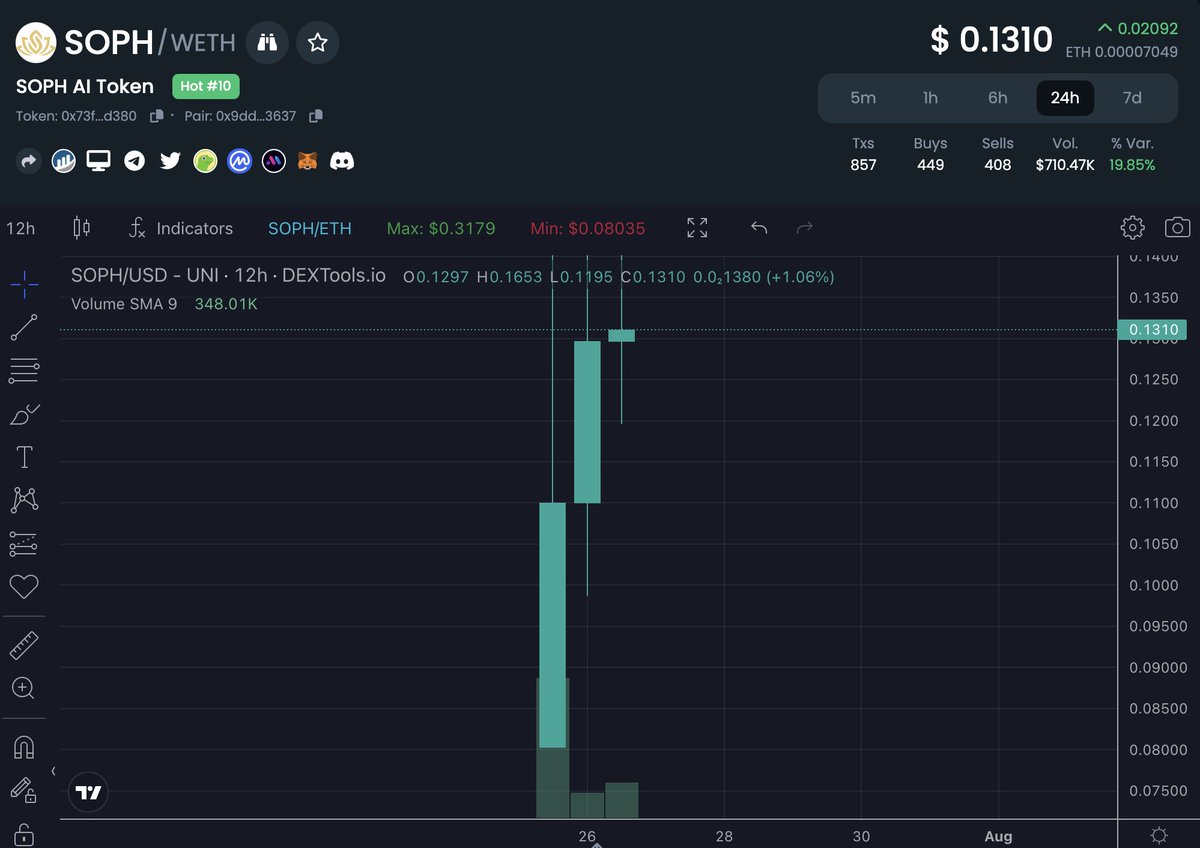Viewport: 1200px width, 848px height.
Task: Switch to the 7d timeframe tab
Action: pyautogui.click(x=1132, y=98)
